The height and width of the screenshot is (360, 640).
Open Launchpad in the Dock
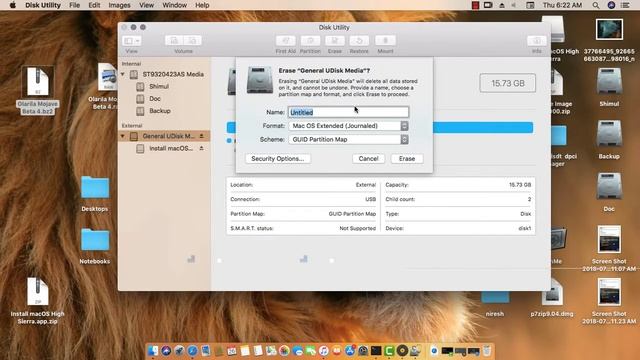[179, 351]
